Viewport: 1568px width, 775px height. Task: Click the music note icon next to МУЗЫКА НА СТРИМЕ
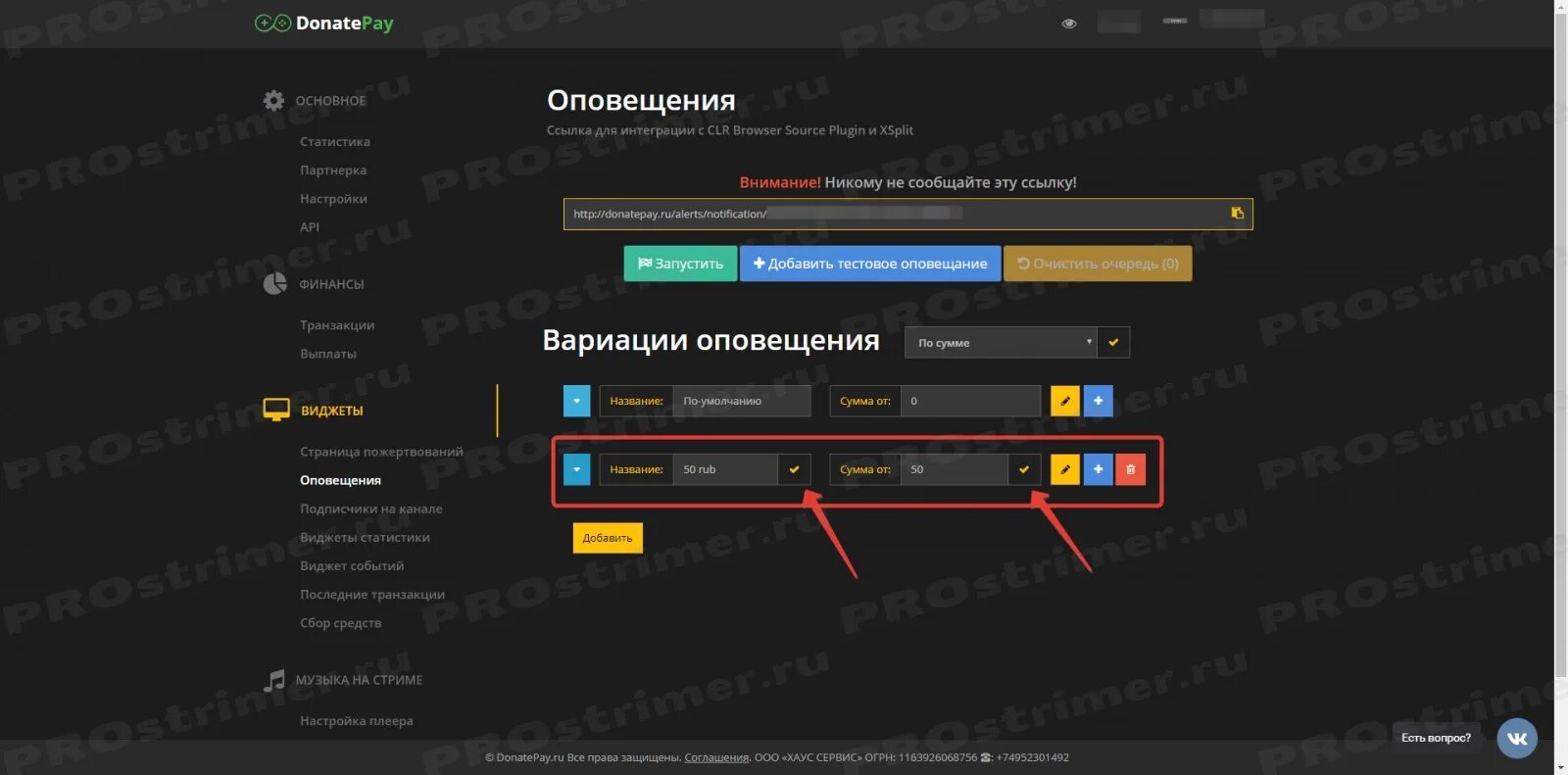point(274,680)
